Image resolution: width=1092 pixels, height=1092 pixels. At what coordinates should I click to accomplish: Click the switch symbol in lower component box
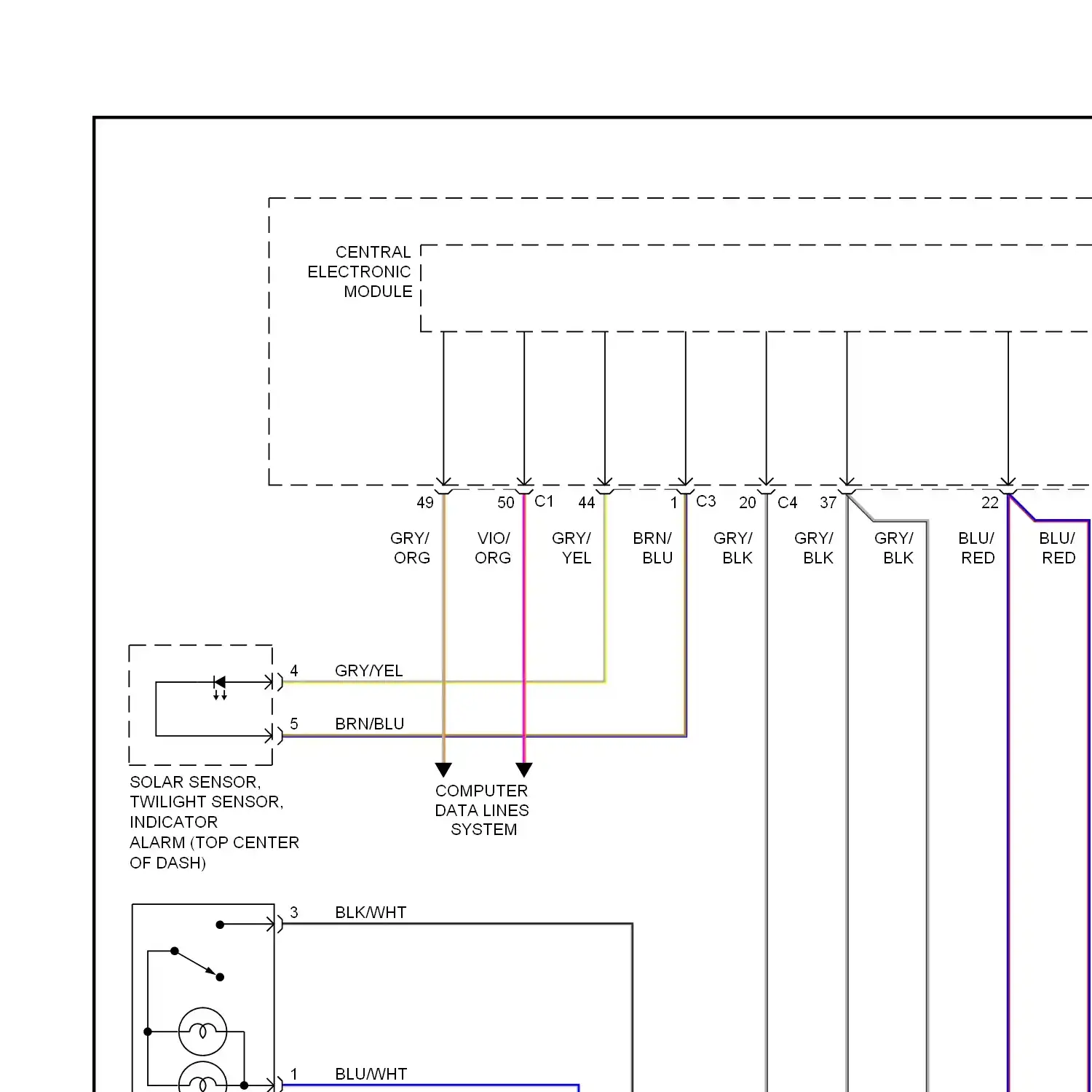point(197,964)
